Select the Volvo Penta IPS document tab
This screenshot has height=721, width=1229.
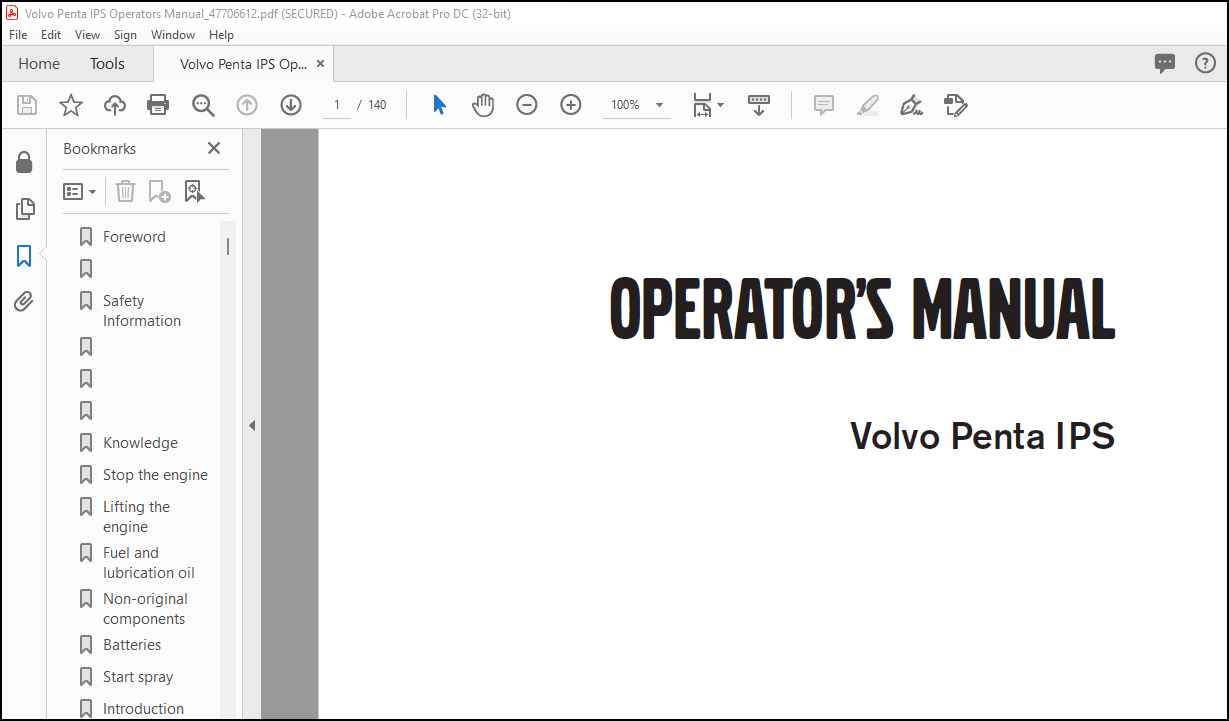click(243, 63)
